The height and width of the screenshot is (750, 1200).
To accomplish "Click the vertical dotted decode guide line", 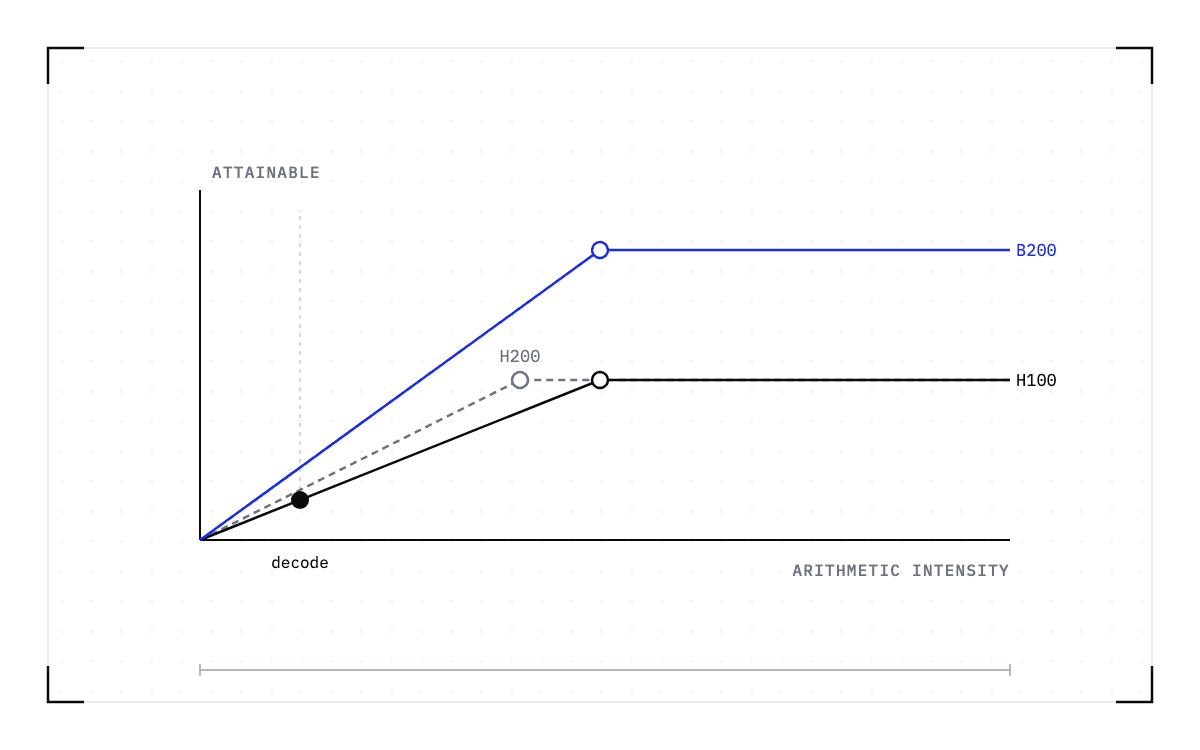I will (300, 350).
